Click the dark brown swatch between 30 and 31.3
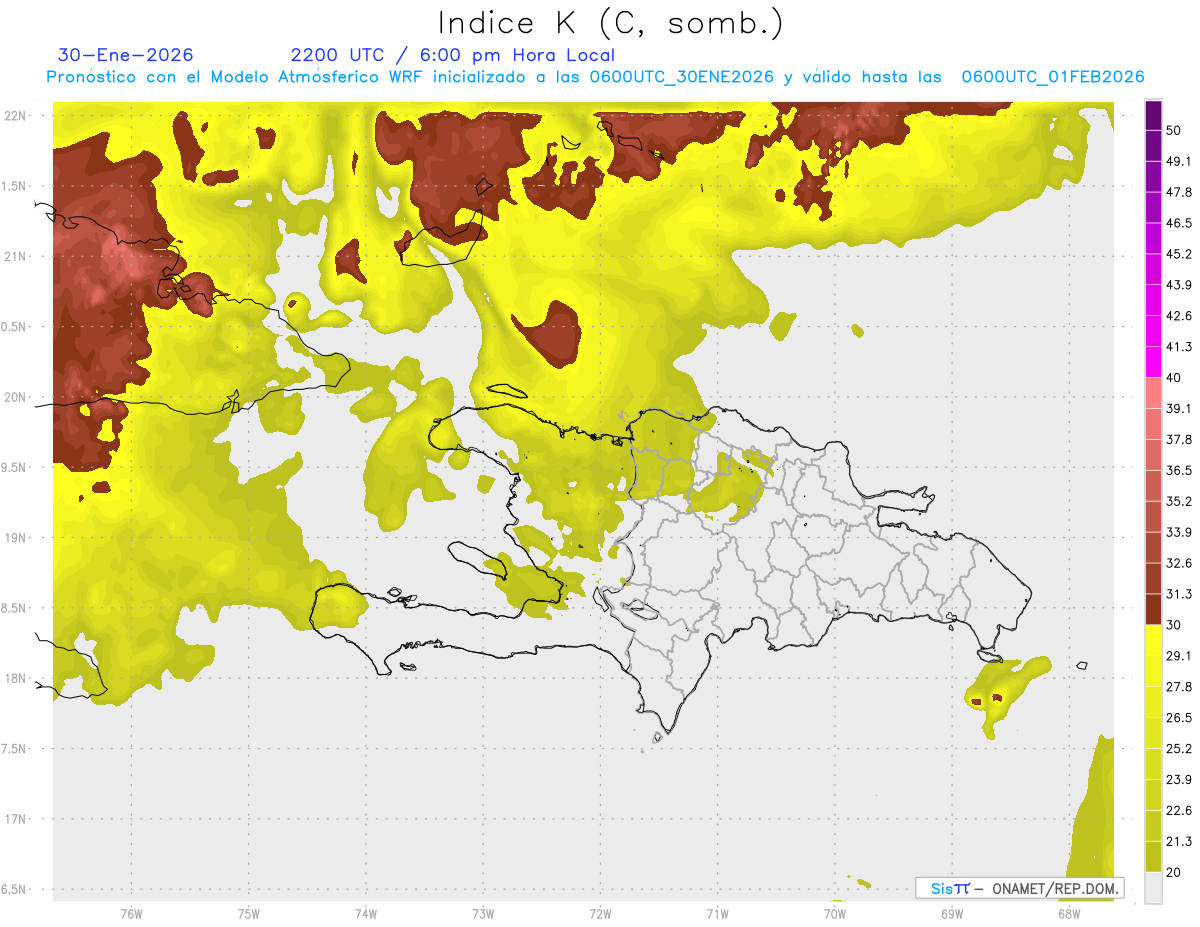The image size is (1200, 927). 1153,609
